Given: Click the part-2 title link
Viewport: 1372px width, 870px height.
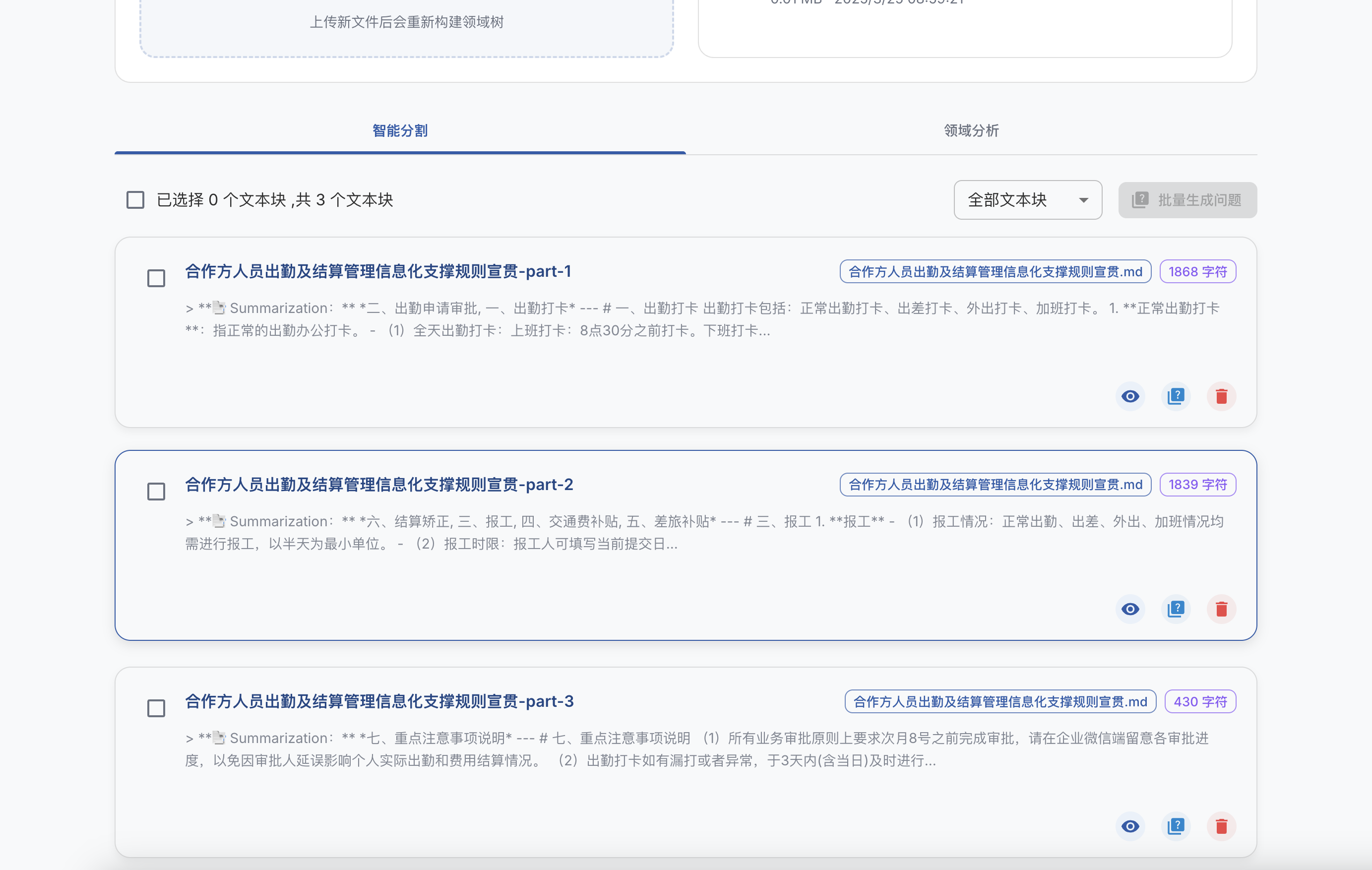Looking at the screenshot, I should 379,484.
